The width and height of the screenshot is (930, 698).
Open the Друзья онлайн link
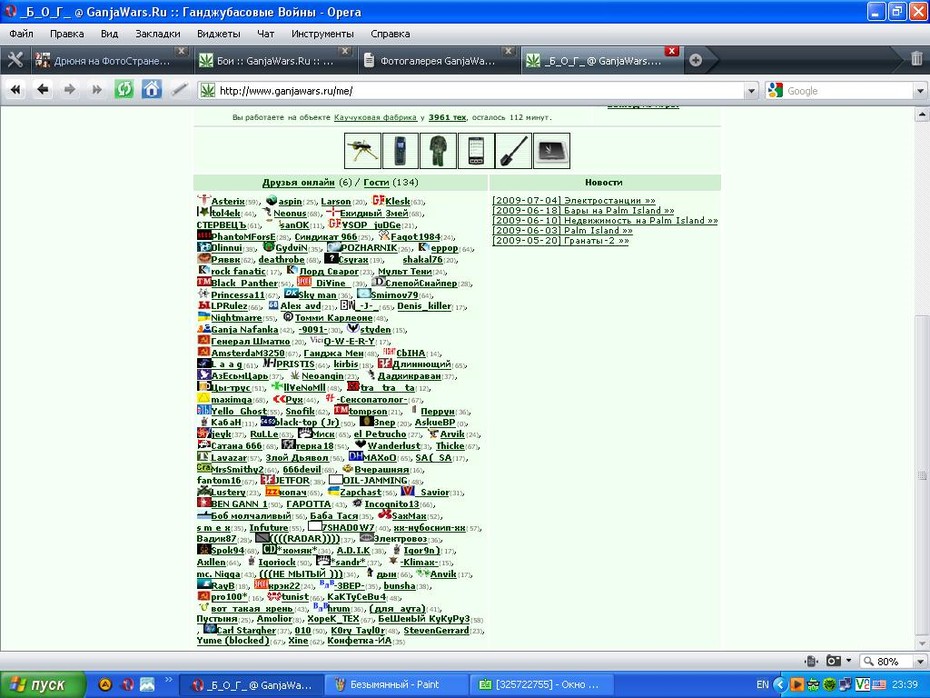[298, 183]
